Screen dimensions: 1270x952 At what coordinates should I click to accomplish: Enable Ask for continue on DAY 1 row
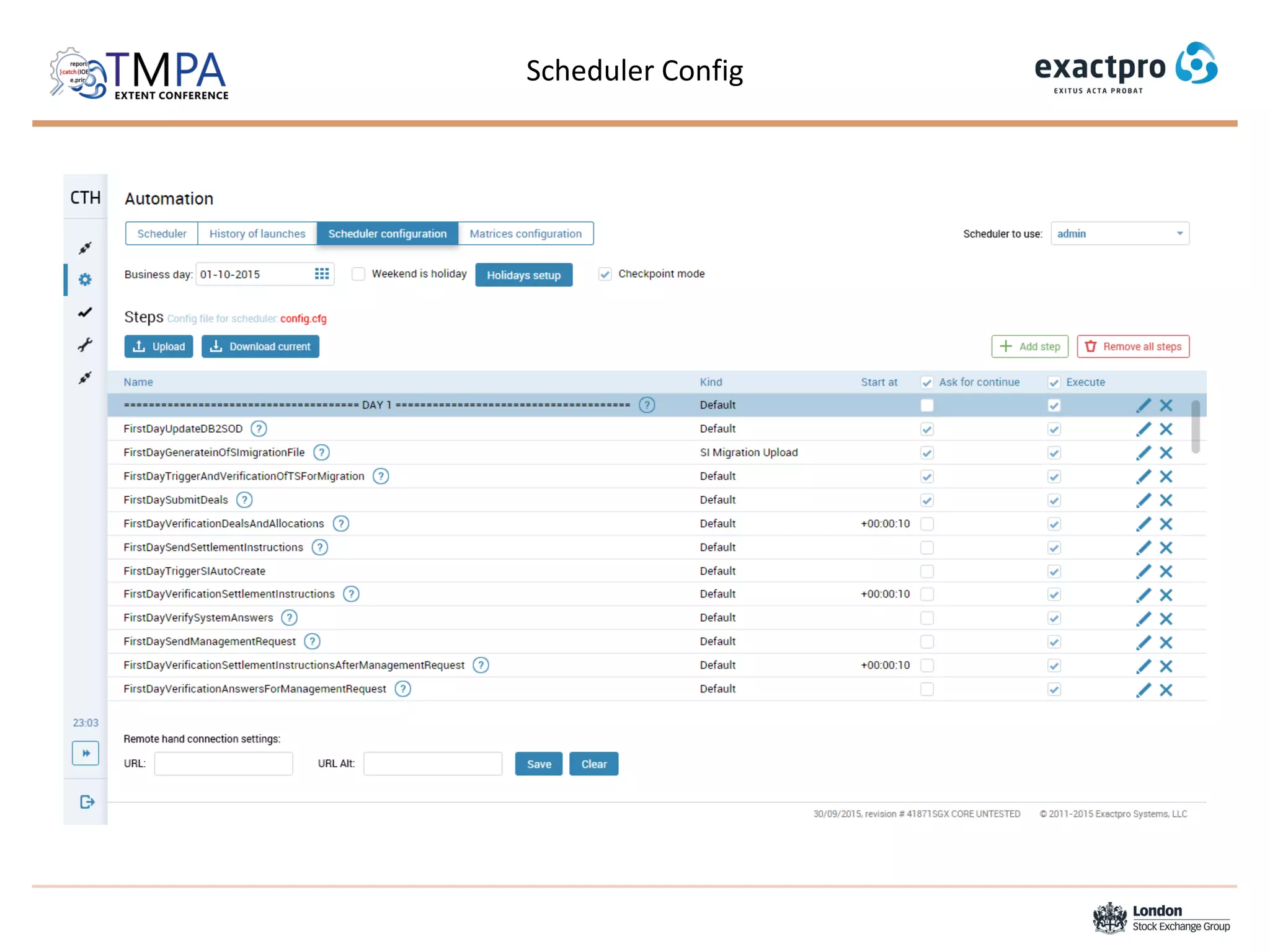point(927,405)
